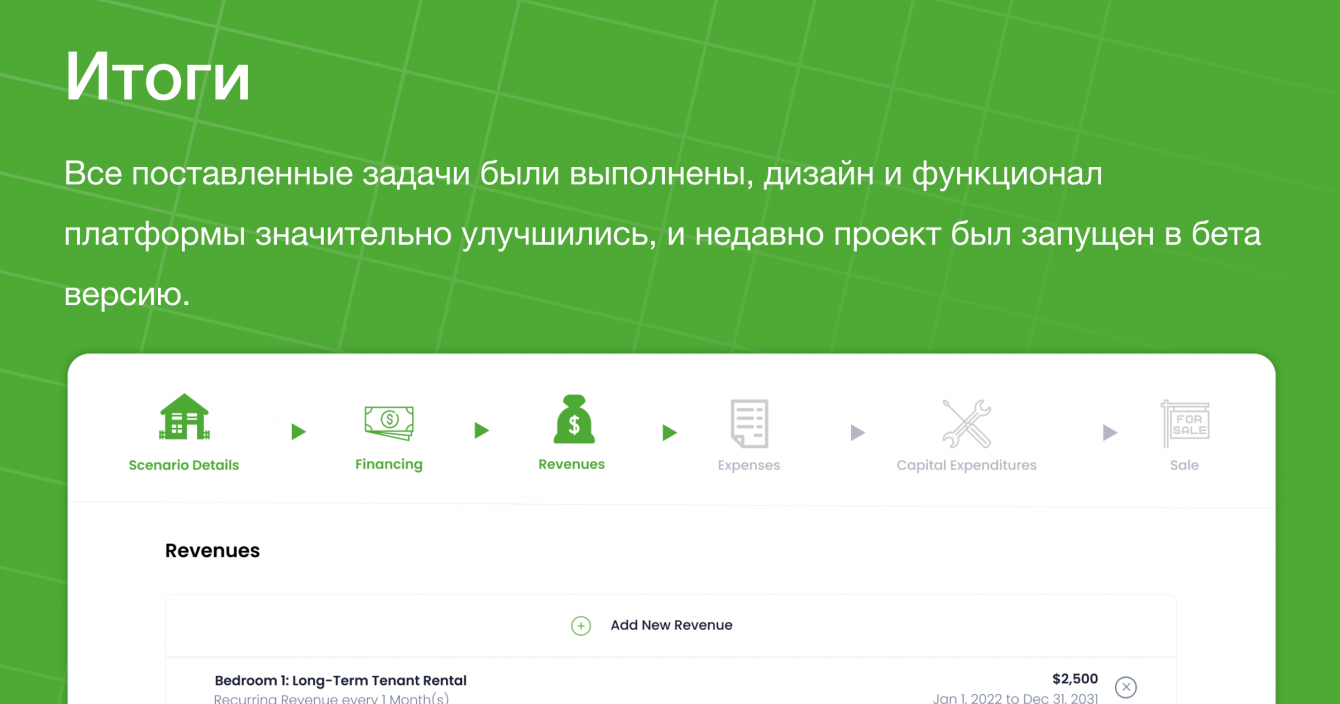Click the Revenues section heading
Image resolution: width=1340 pixels, height=704 pixels.
point(212,551)
